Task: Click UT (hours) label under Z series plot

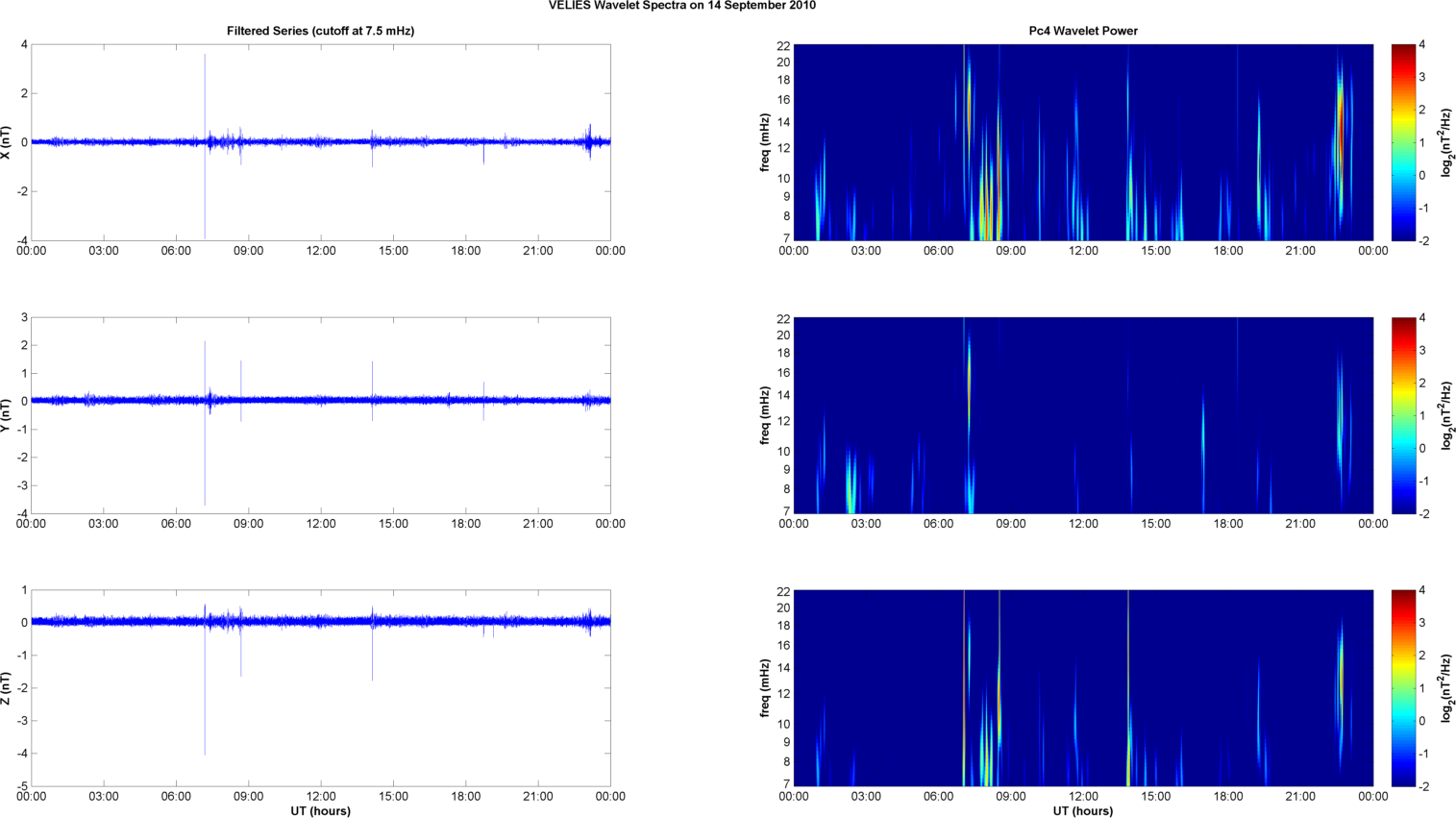Action: [320, 811]
